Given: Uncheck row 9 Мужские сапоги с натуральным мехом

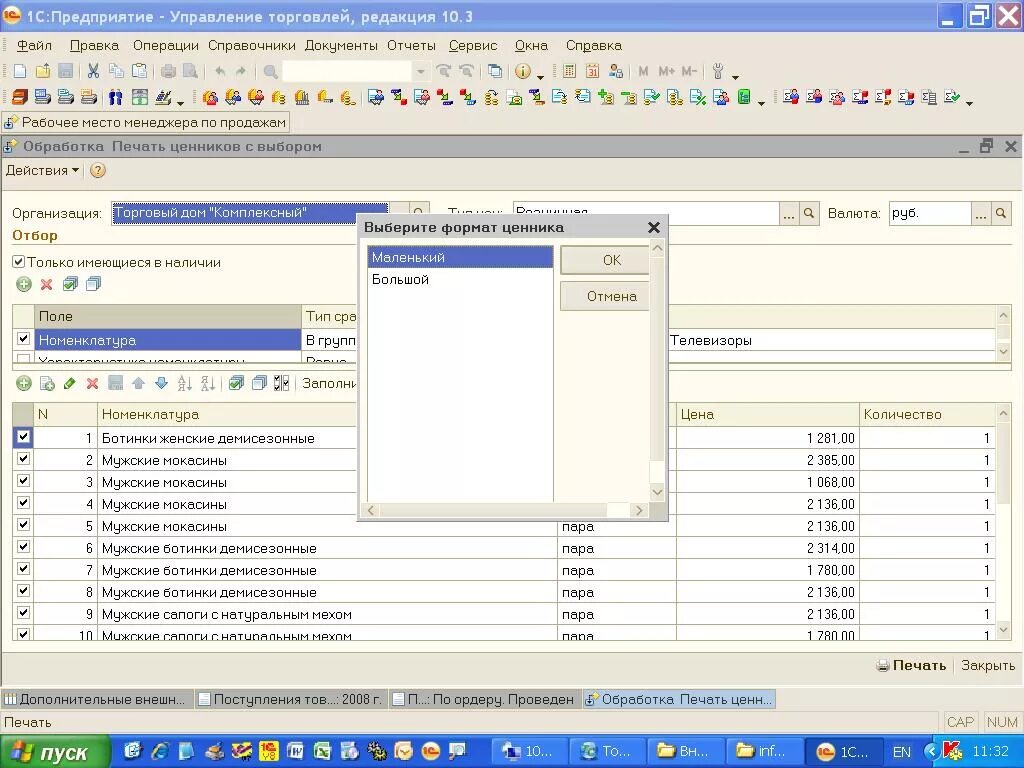Looking at the screenshot, I should point(24,613).
